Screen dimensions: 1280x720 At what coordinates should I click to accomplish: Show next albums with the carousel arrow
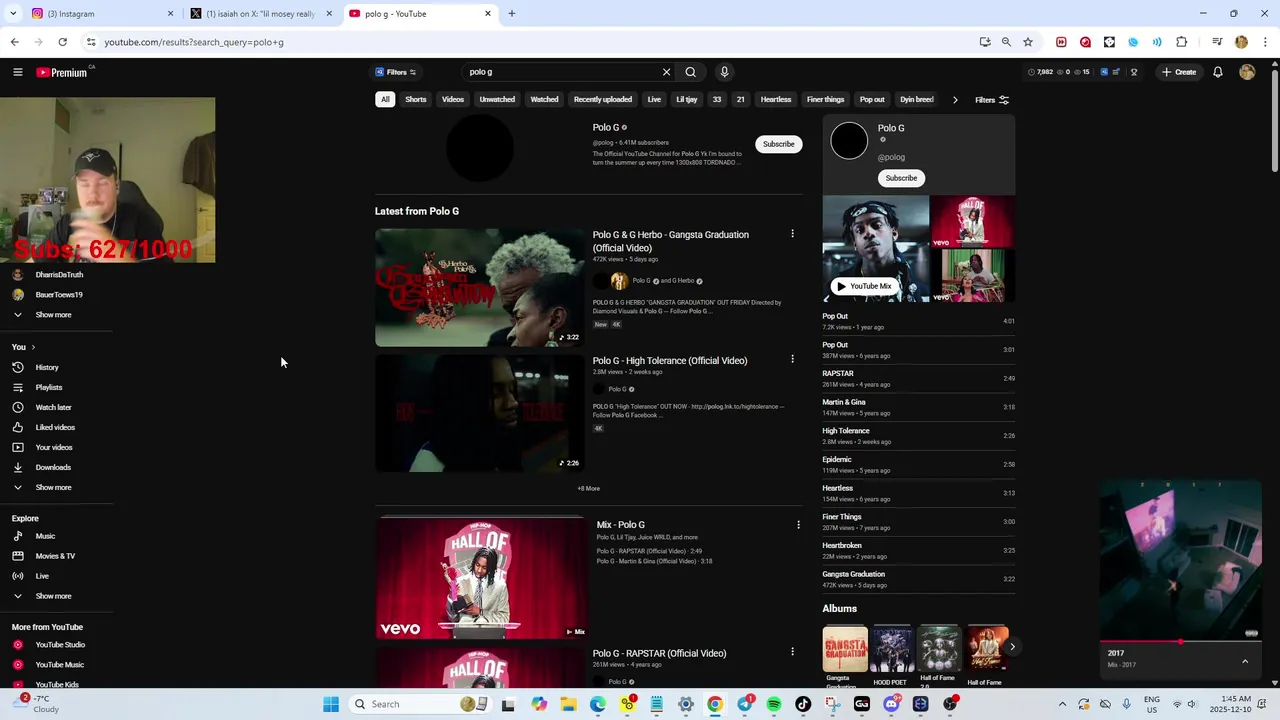pos(1012,647)
